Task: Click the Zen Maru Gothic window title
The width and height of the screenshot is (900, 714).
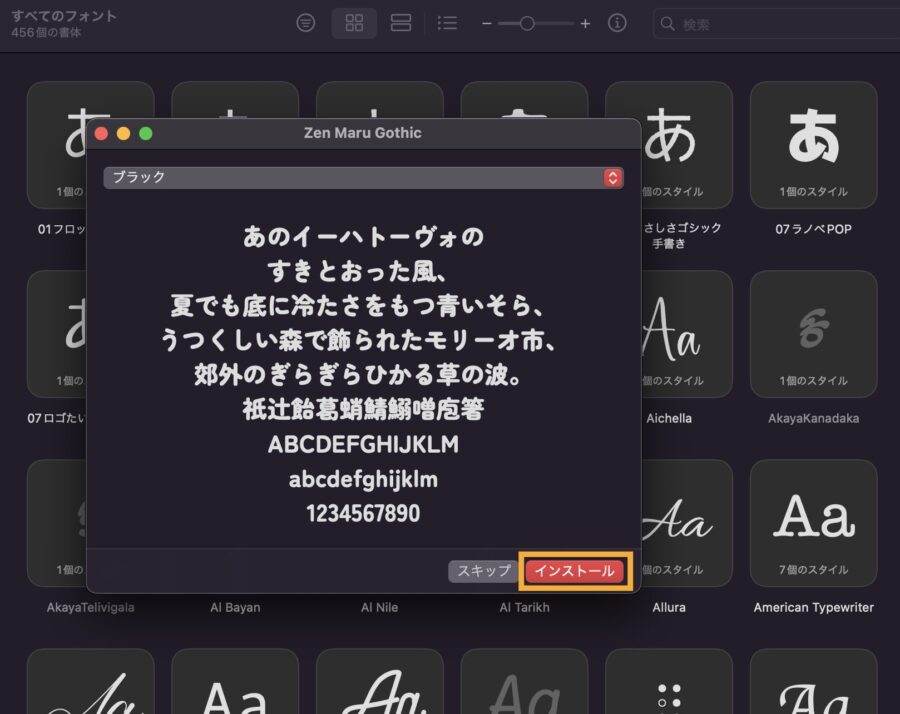Action: 363,133
